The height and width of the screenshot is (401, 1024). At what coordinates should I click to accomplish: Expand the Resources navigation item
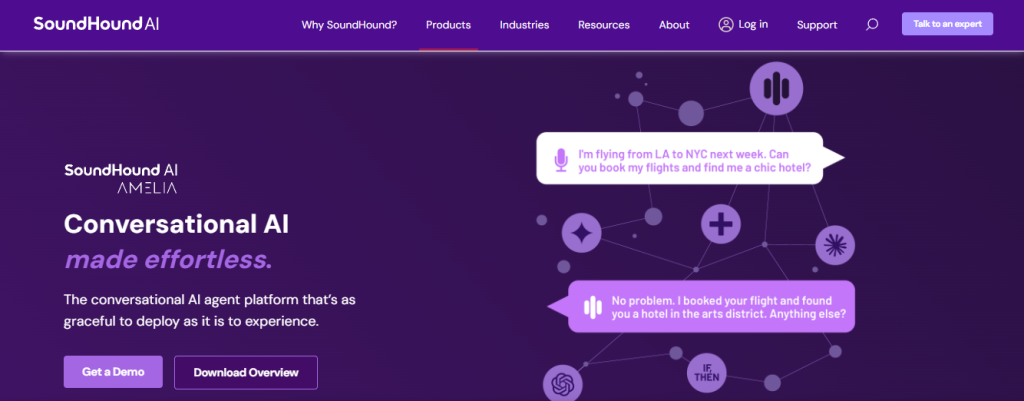coord(604,25)
